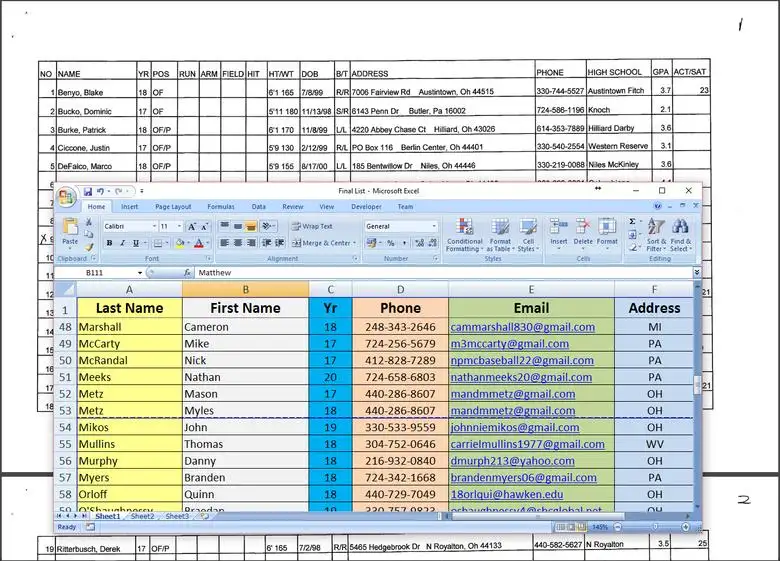
Task: Apply Accounting Number Format
Action: [371, 243]
